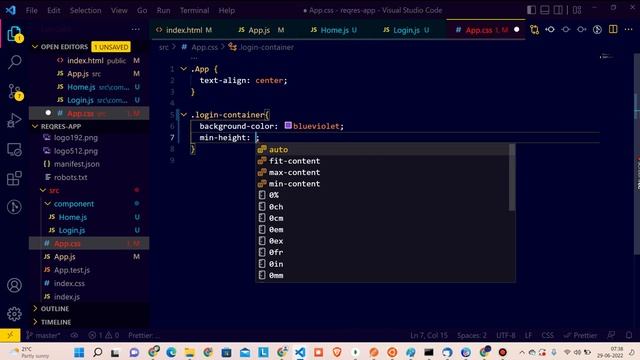Open the Extensions view
640x360 pixels.
15,178
